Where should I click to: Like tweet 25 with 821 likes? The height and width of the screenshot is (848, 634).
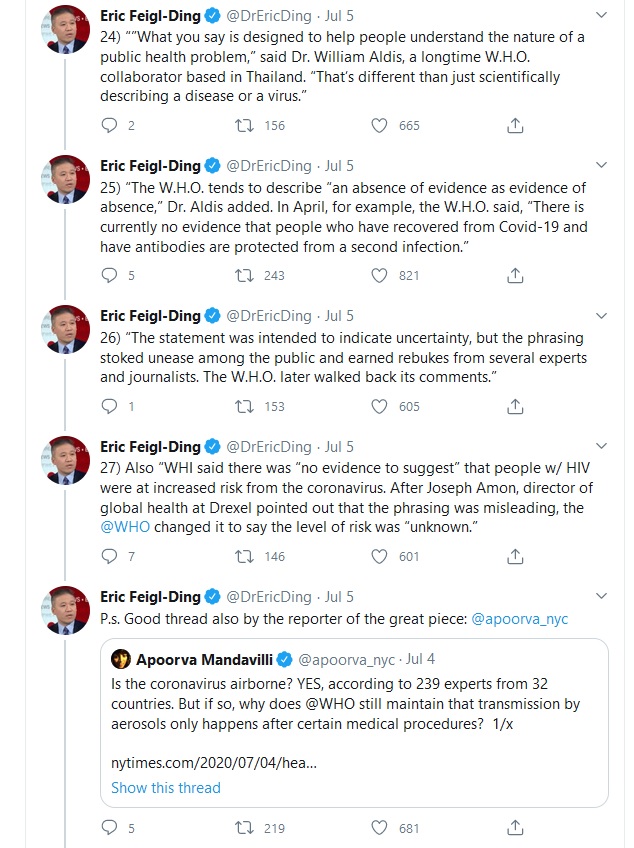[380, 275]
